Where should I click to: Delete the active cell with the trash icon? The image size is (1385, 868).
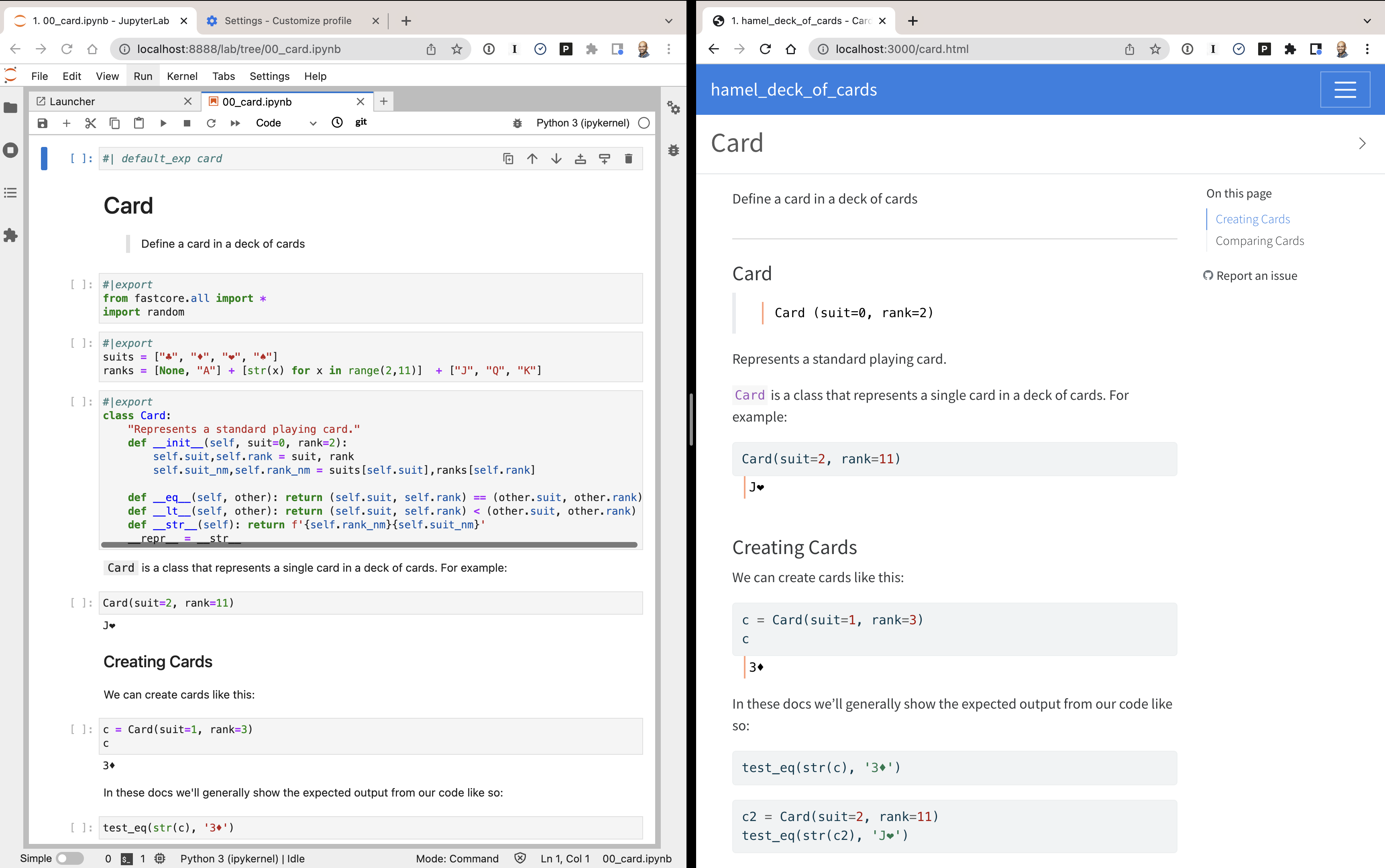629,159
